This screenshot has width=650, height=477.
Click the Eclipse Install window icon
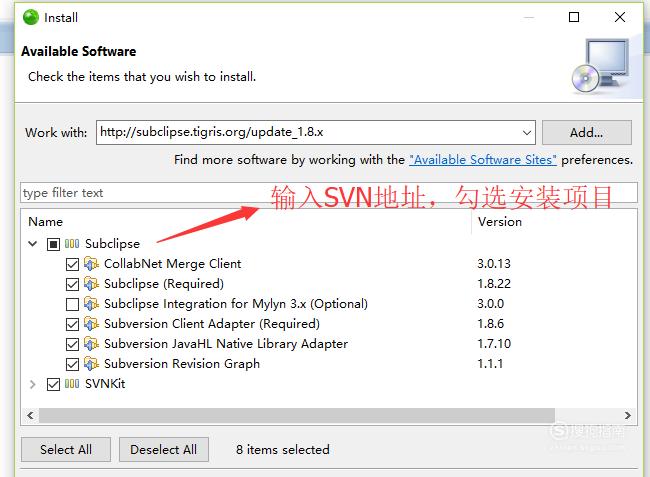point(31,17)
